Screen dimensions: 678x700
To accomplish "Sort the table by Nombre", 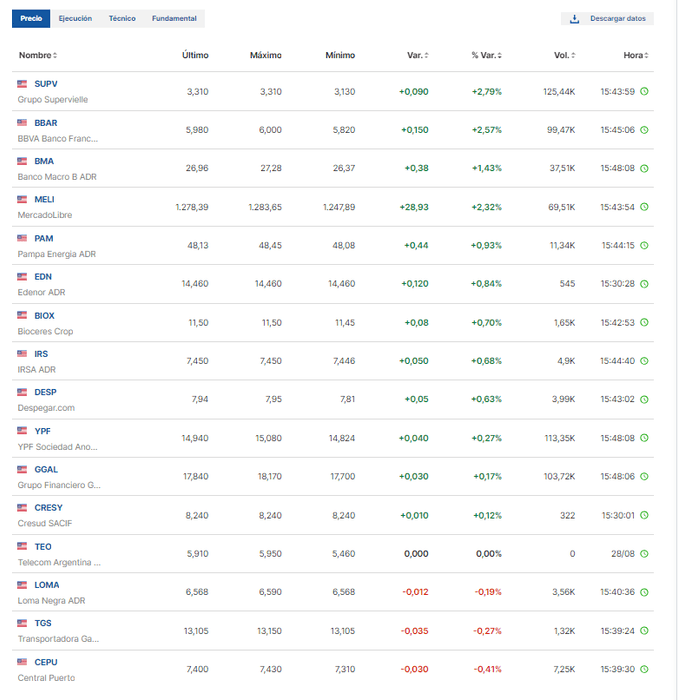I will 37,55.
